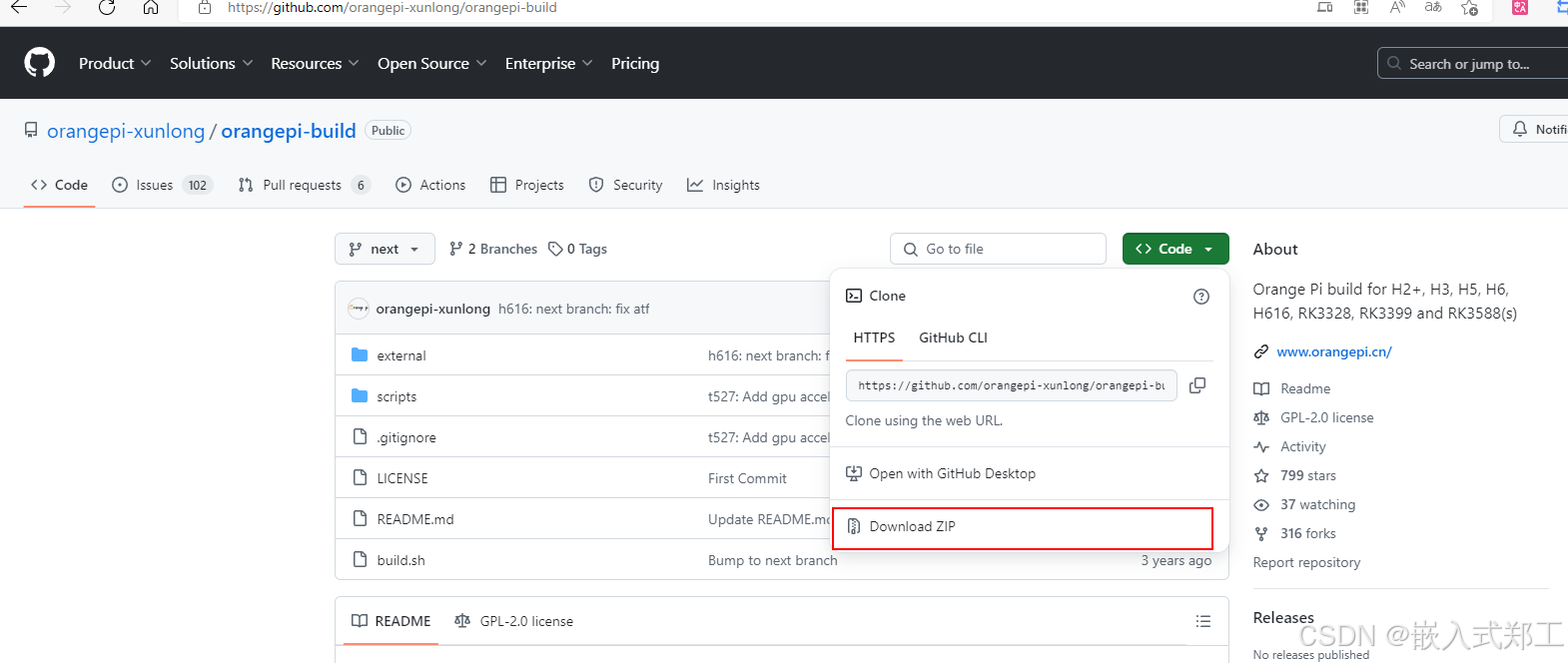Switch to the GitHub CLI clone tab

click(953, 337)
